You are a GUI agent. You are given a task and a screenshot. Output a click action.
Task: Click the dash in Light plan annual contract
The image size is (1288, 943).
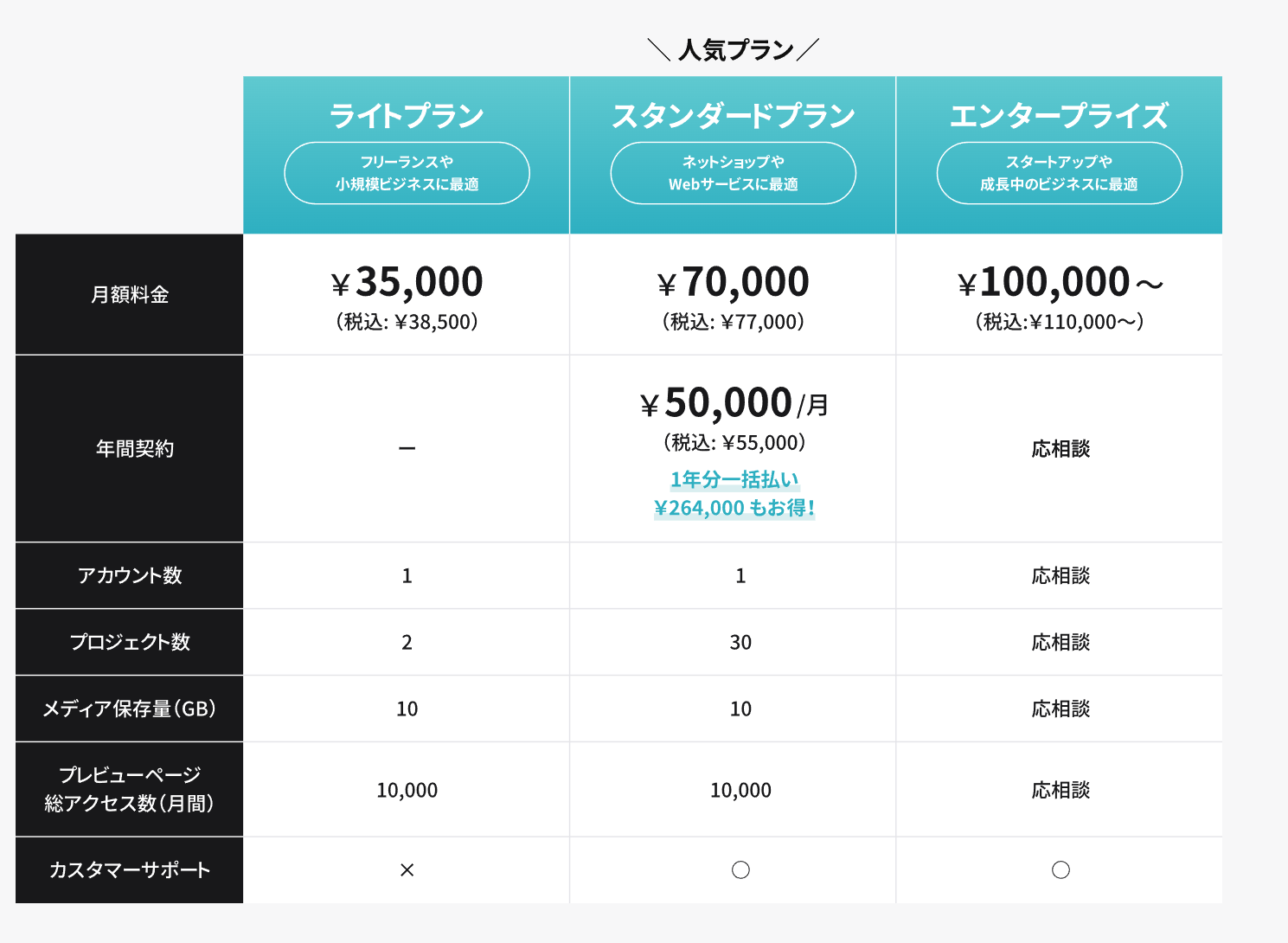tap(407, 448)
